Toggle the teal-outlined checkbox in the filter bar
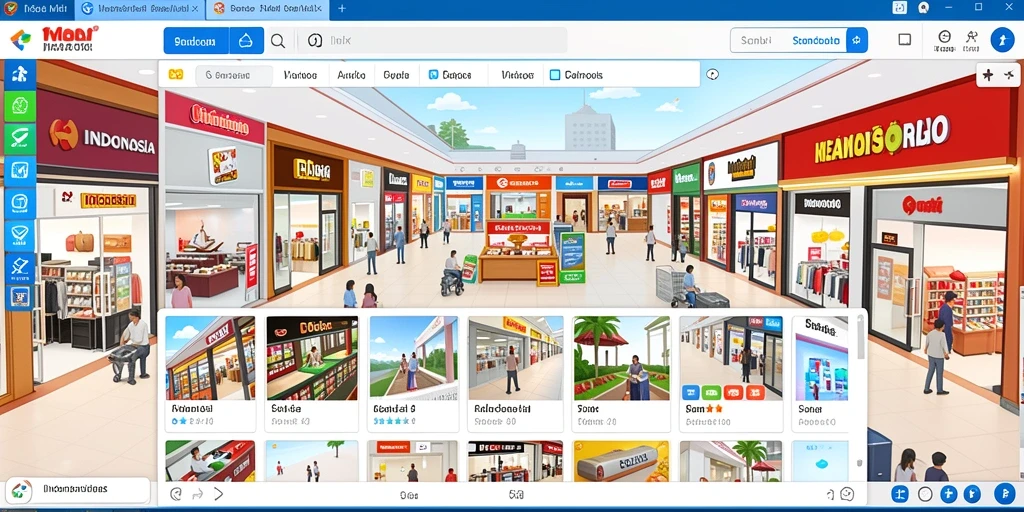Image resolution: width=1024 pixels, height=512 pixels. pos(555,74)
